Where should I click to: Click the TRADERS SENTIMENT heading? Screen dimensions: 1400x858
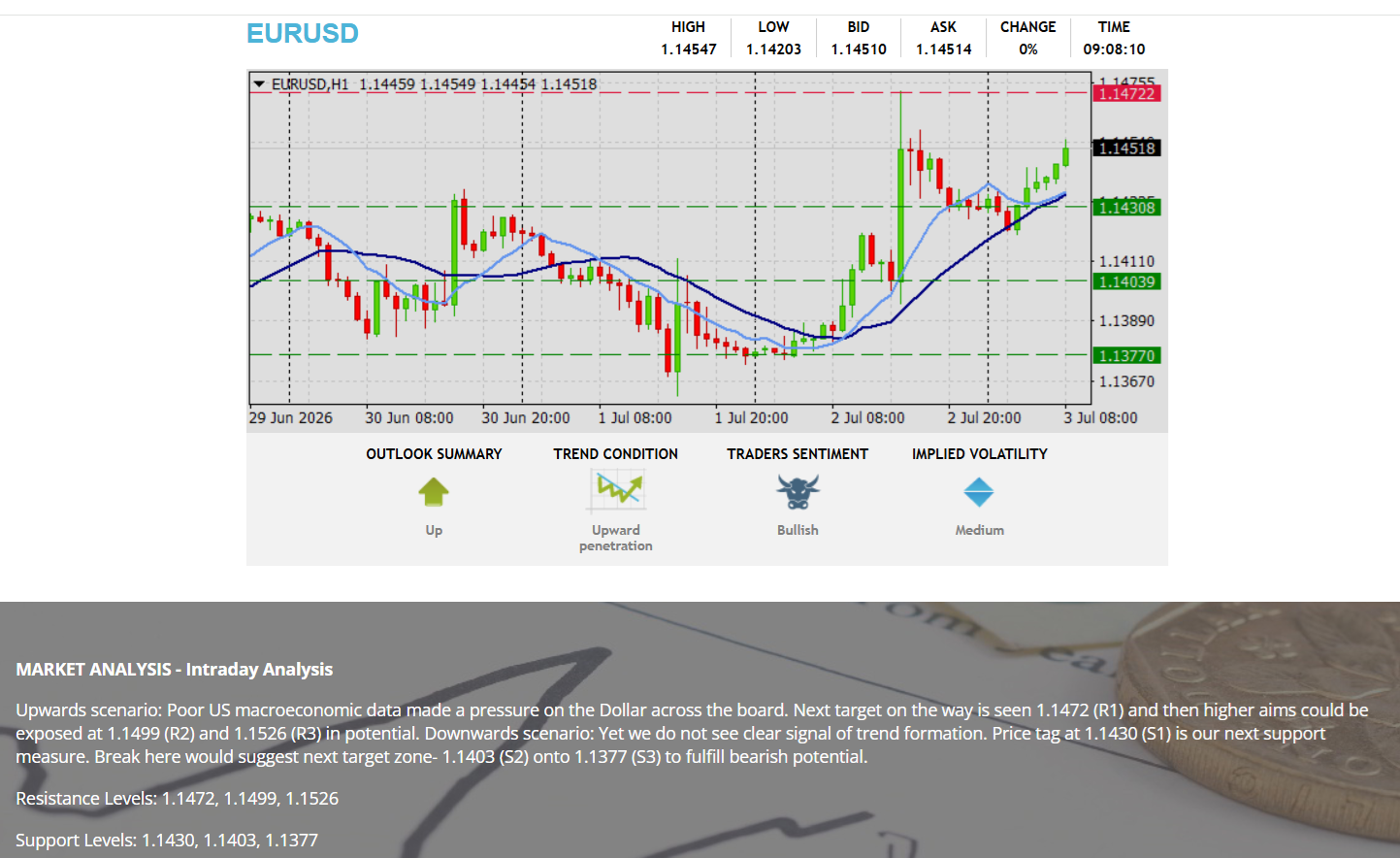click(798, 454)
